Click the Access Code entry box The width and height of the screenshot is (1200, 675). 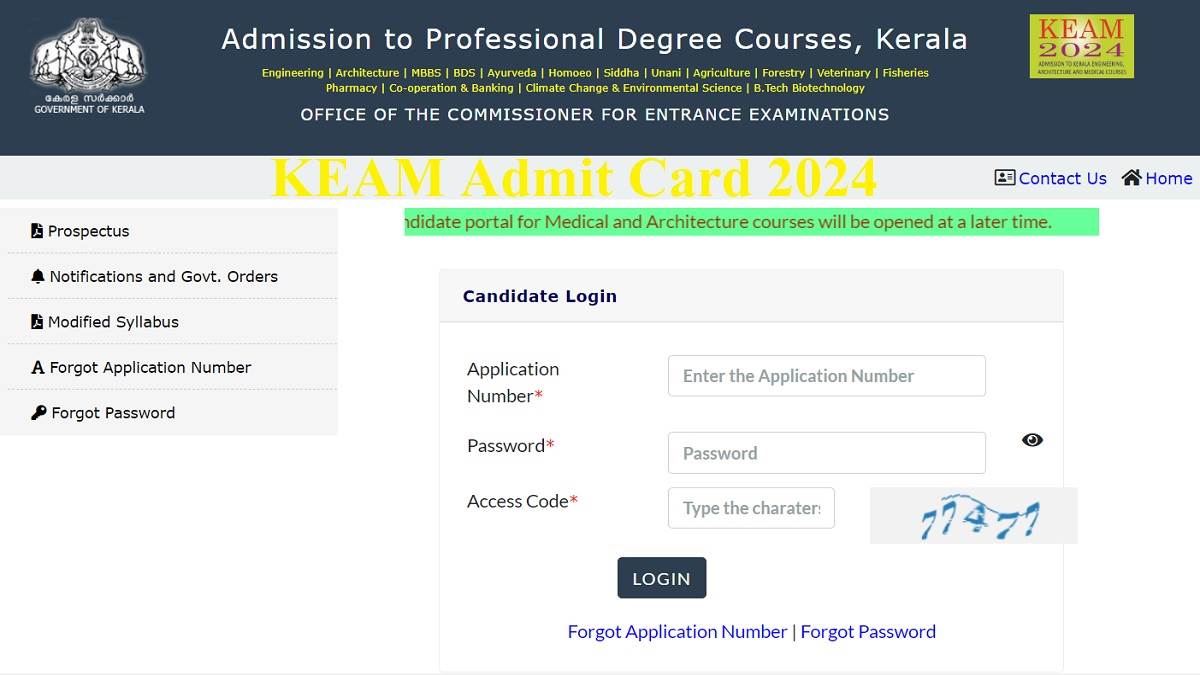click(x=751, y=508)
